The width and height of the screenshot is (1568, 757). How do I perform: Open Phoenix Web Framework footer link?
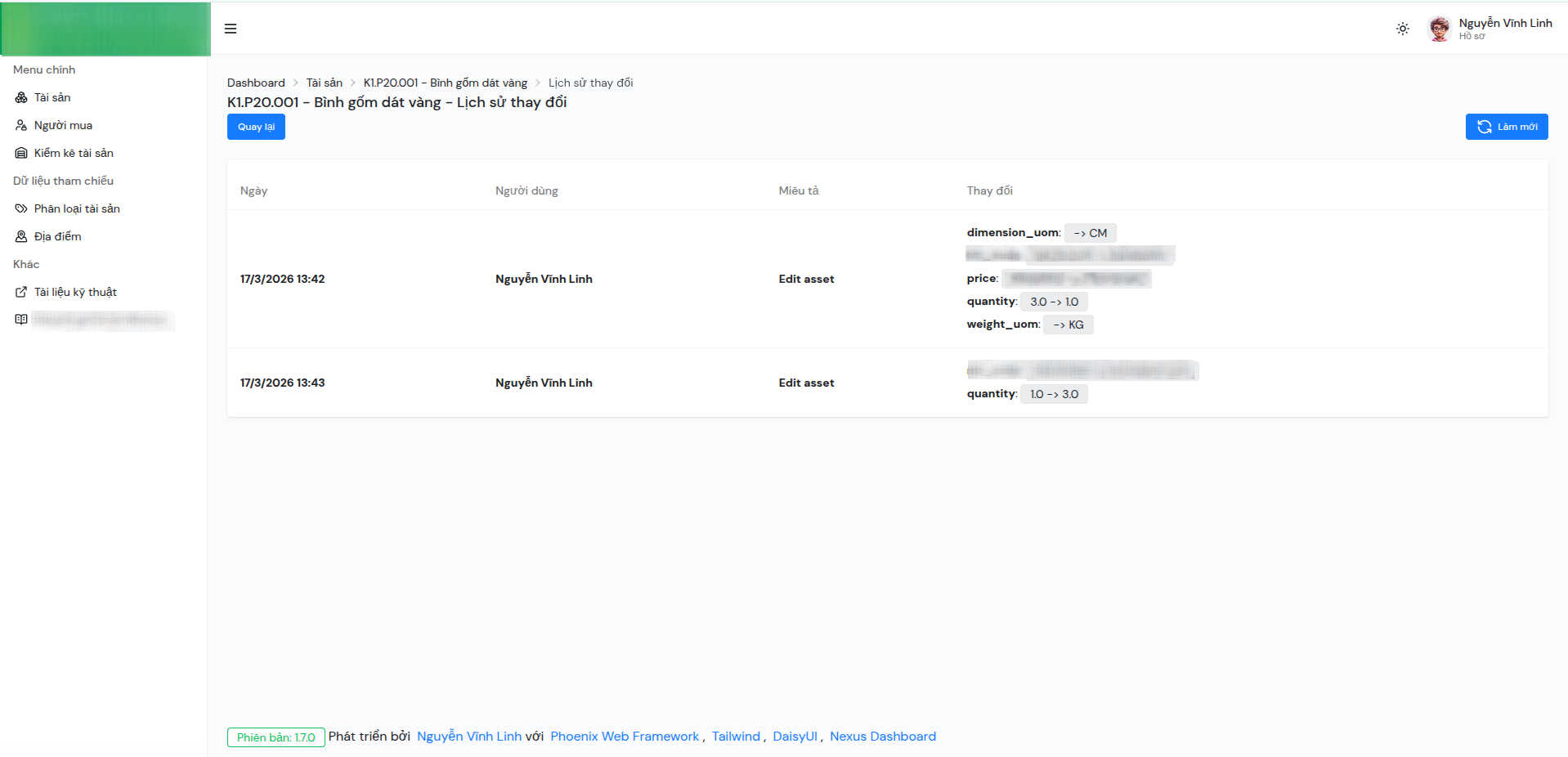(x=625, y=737)
